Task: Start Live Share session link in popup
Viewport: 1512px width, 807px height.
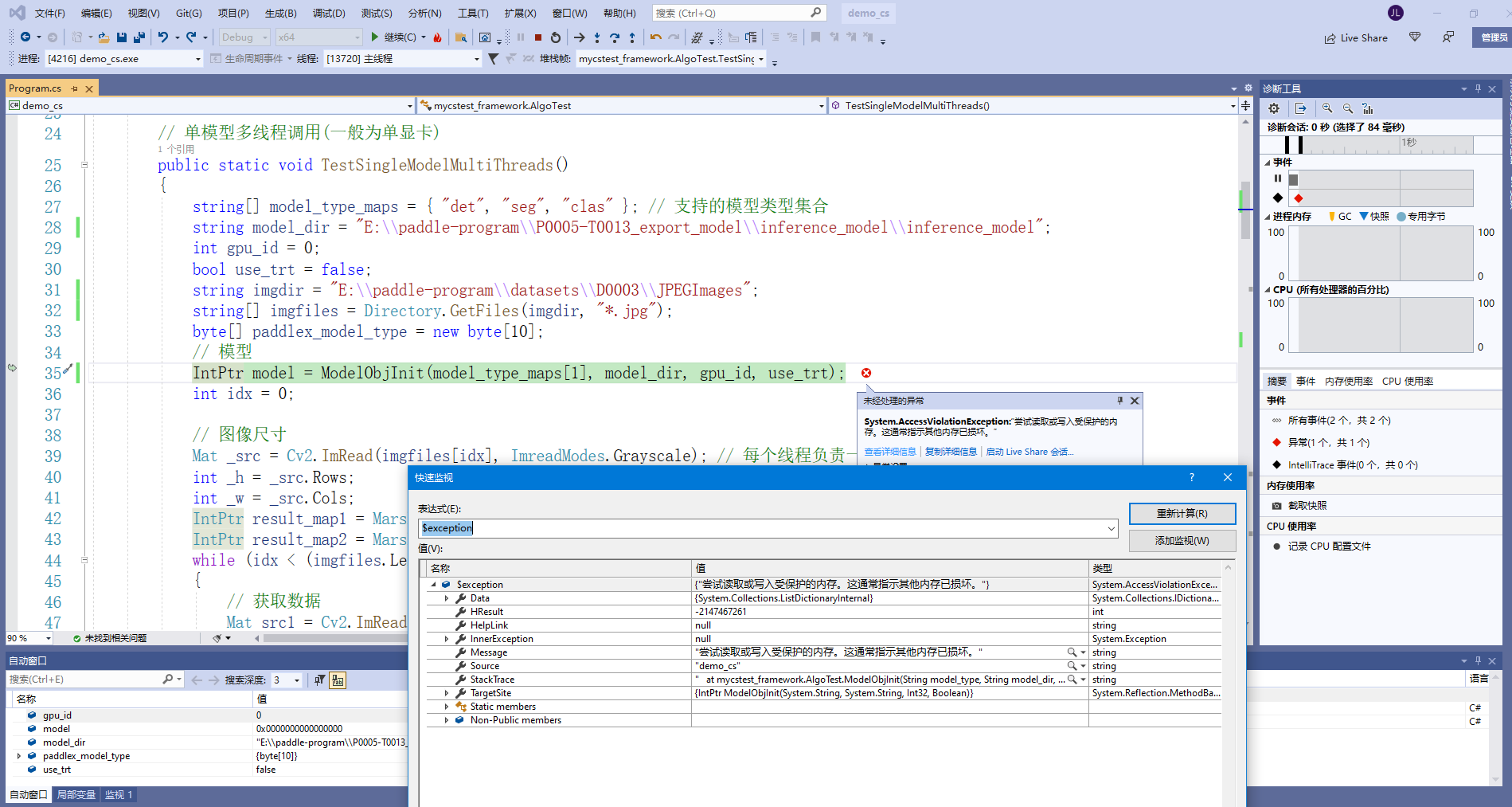Action: tap(1029, 452)
